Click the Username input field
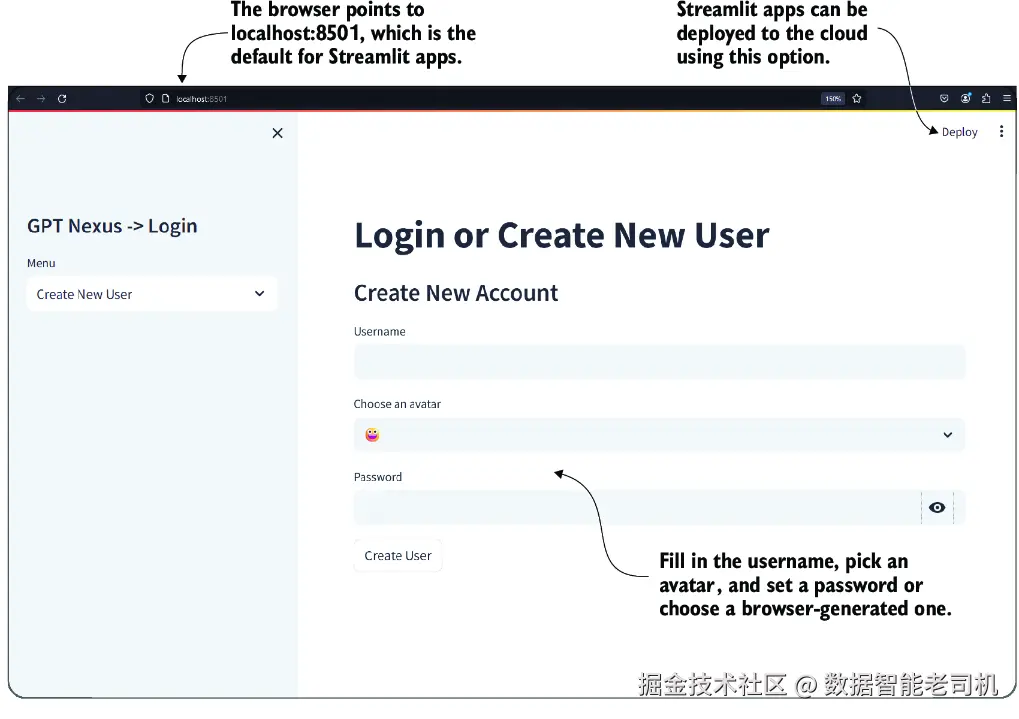 point(659,362)
